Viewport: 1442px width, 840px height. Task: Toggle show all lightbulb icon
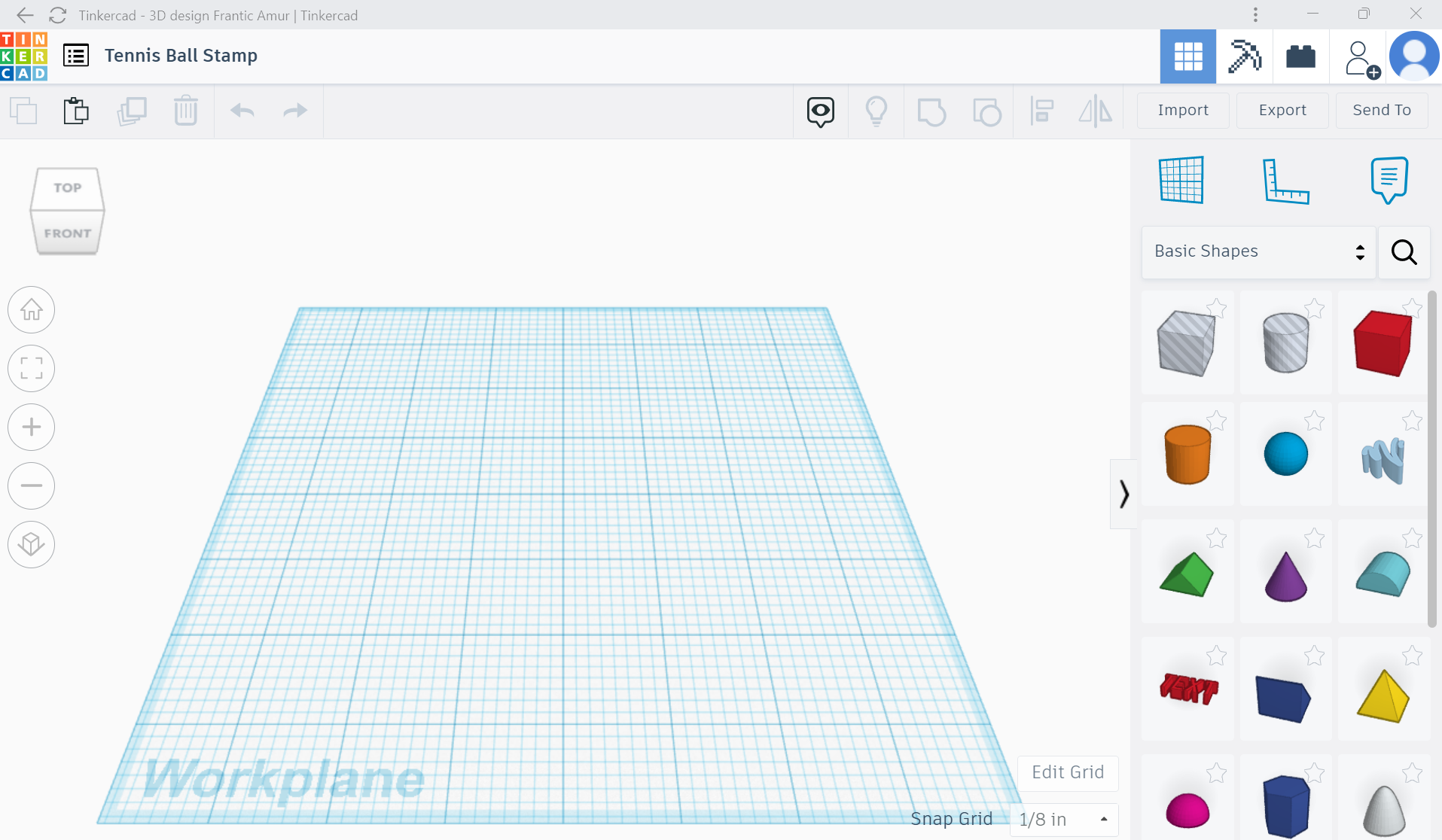coord(876,111)
